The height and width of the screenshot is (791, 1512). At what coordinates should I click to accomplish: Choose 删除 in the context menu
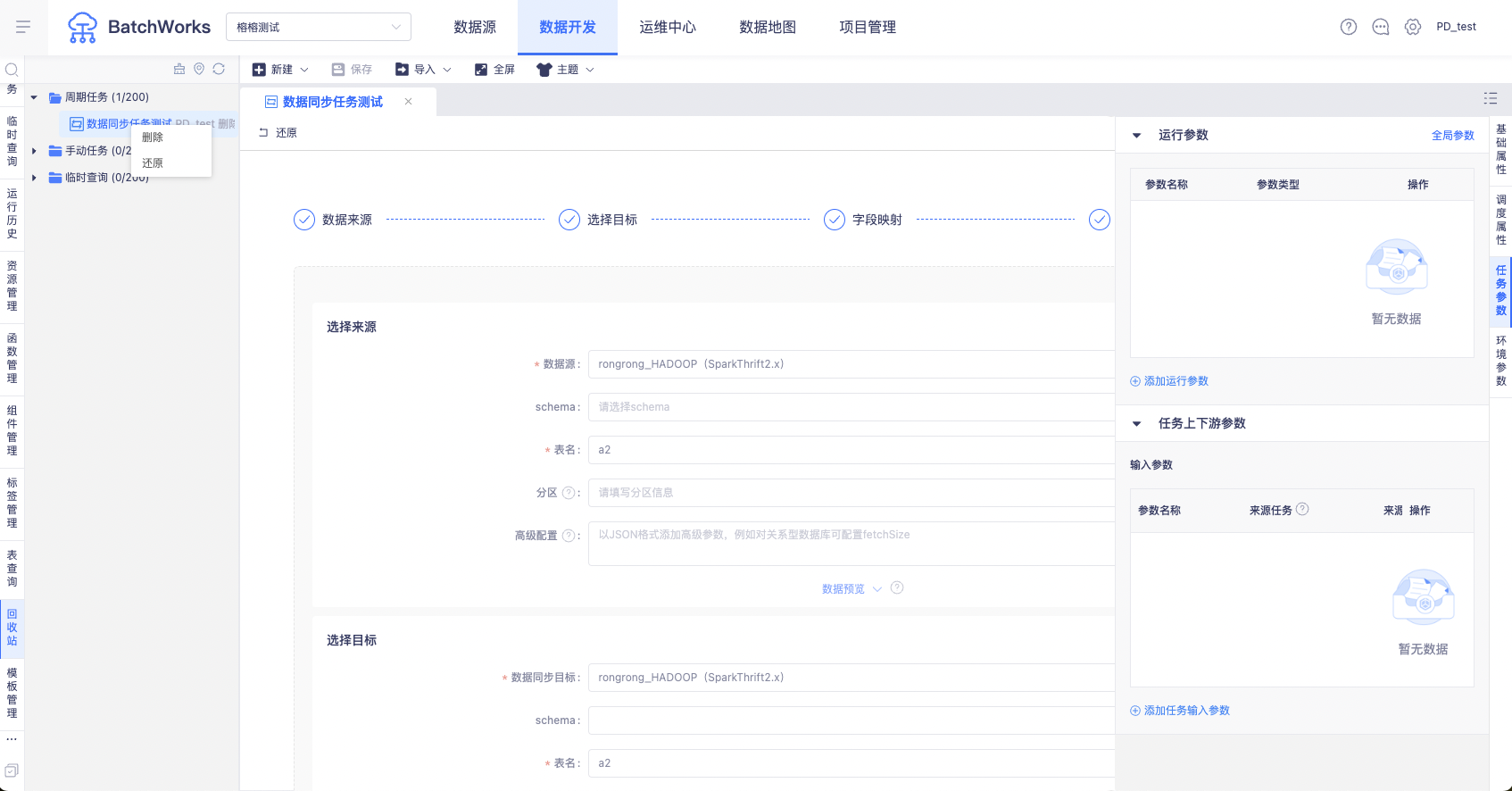pyautogui.click(x=171, y=137)
